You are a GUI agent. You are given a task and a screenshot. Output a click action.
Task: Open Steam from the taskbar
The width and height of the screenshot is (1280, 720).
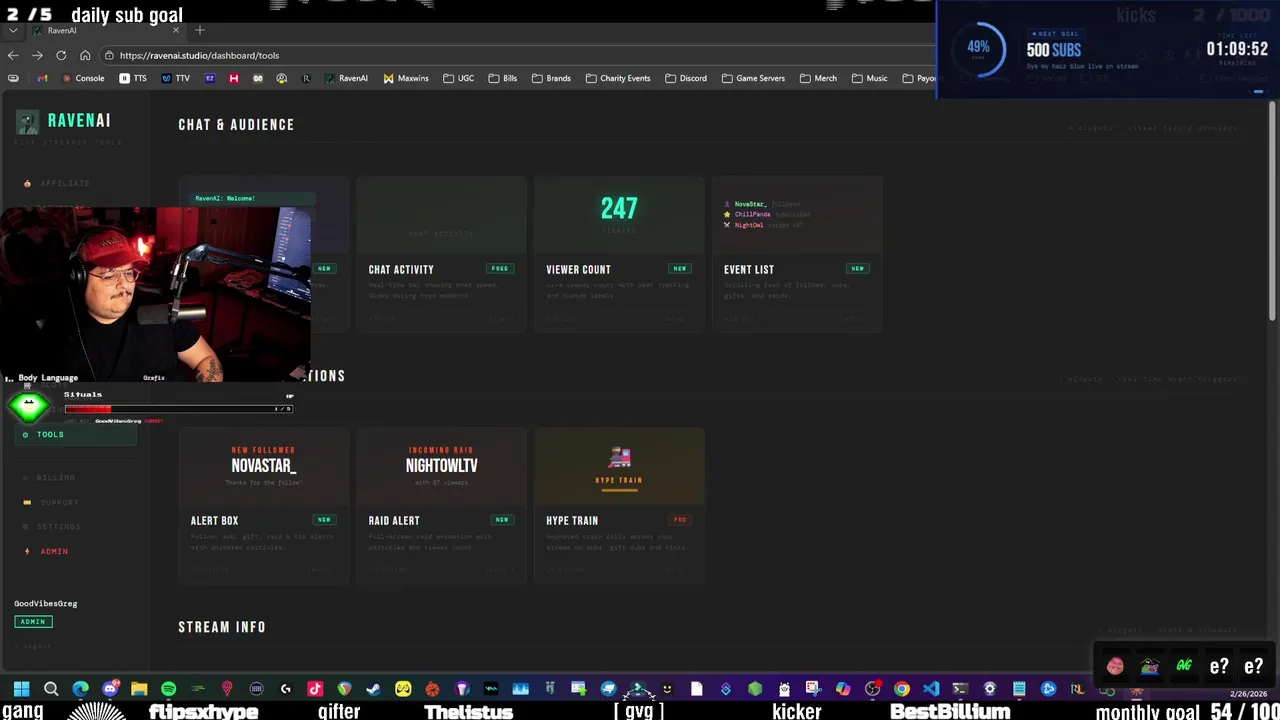pos(373,689)
